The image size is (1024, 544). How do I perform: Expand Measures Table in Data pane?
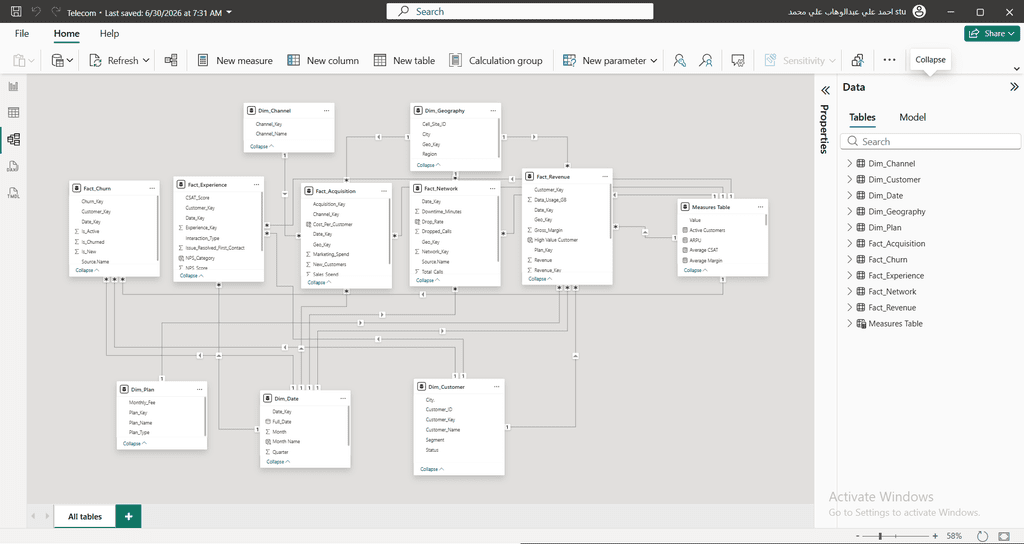[x=850, y=323]
